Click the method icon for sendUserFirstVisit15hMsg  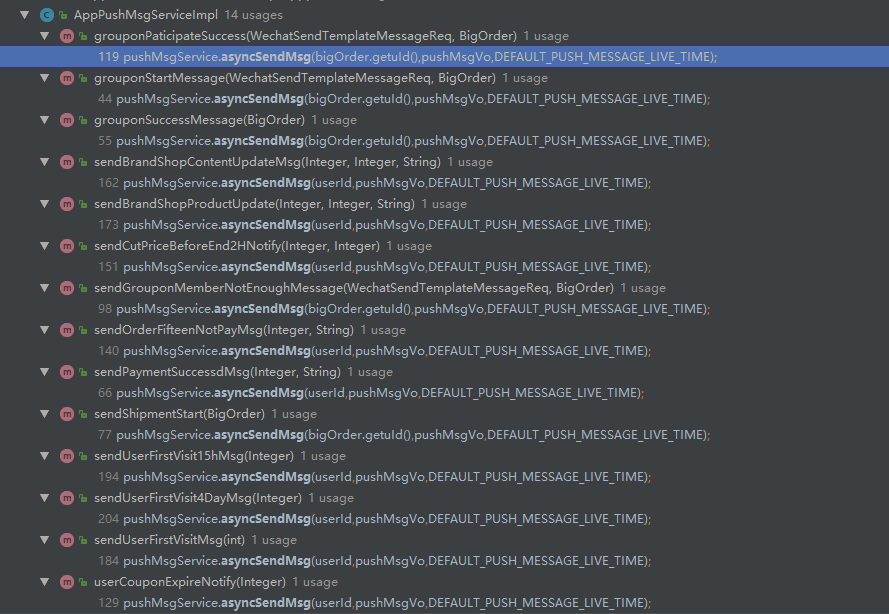(x=66, y=455)
